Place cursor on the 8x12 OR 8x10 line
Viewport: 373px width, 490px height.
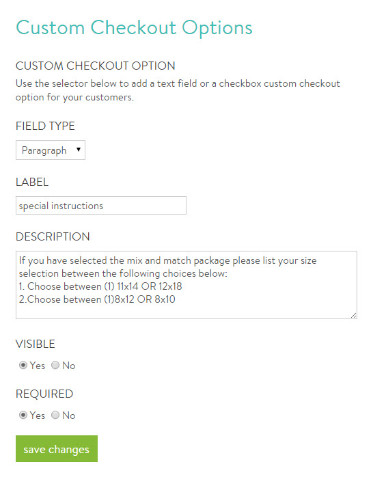(x=97, y=299)
